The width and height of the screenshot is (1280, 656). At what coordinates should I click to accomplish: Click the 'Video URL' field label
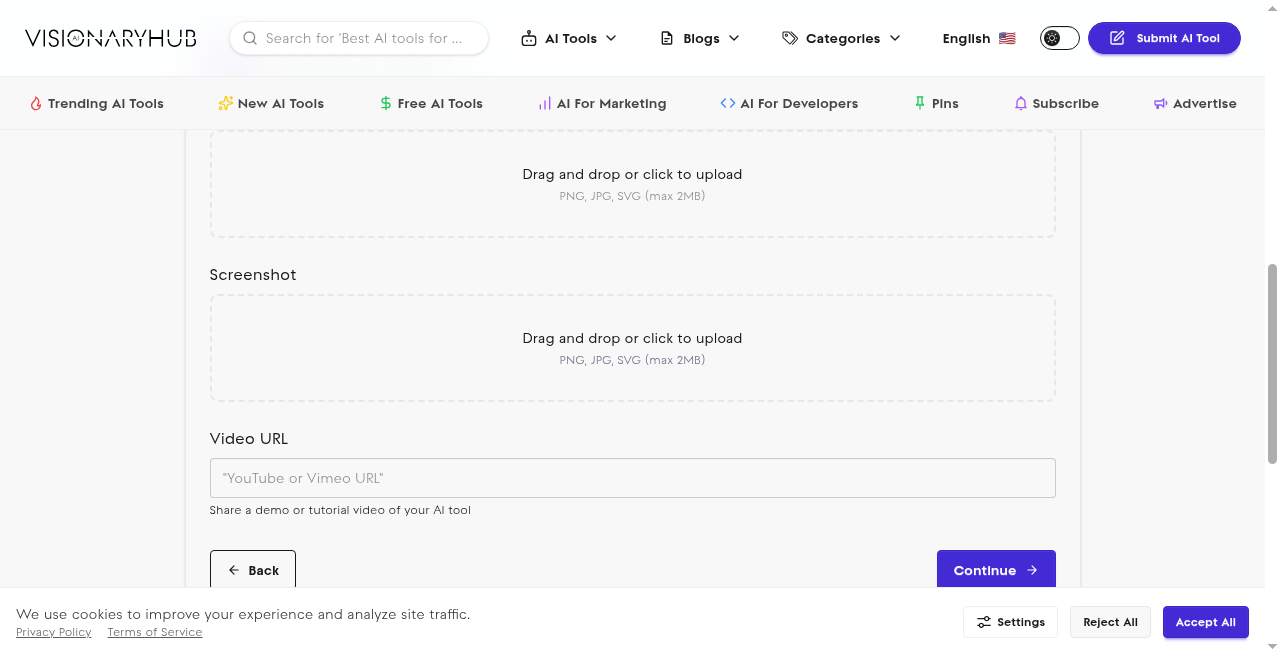click(249, 439)
